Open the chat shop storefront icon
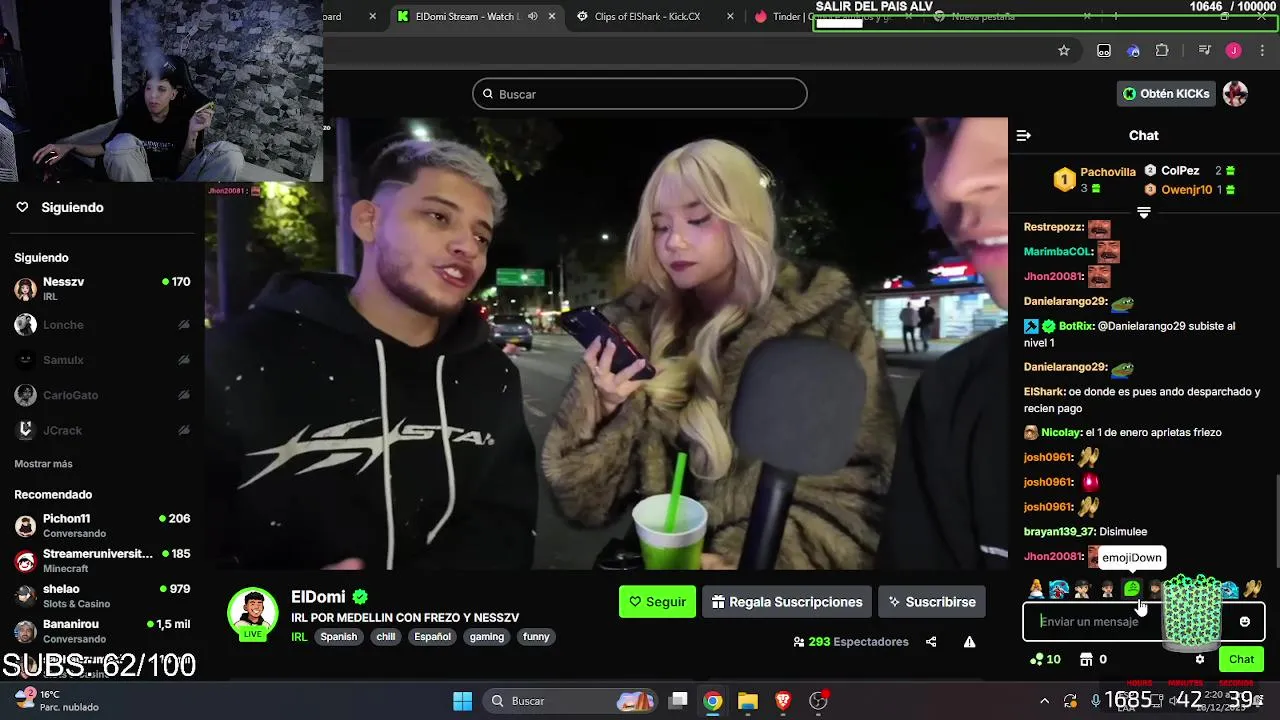 click(1086, 659)
